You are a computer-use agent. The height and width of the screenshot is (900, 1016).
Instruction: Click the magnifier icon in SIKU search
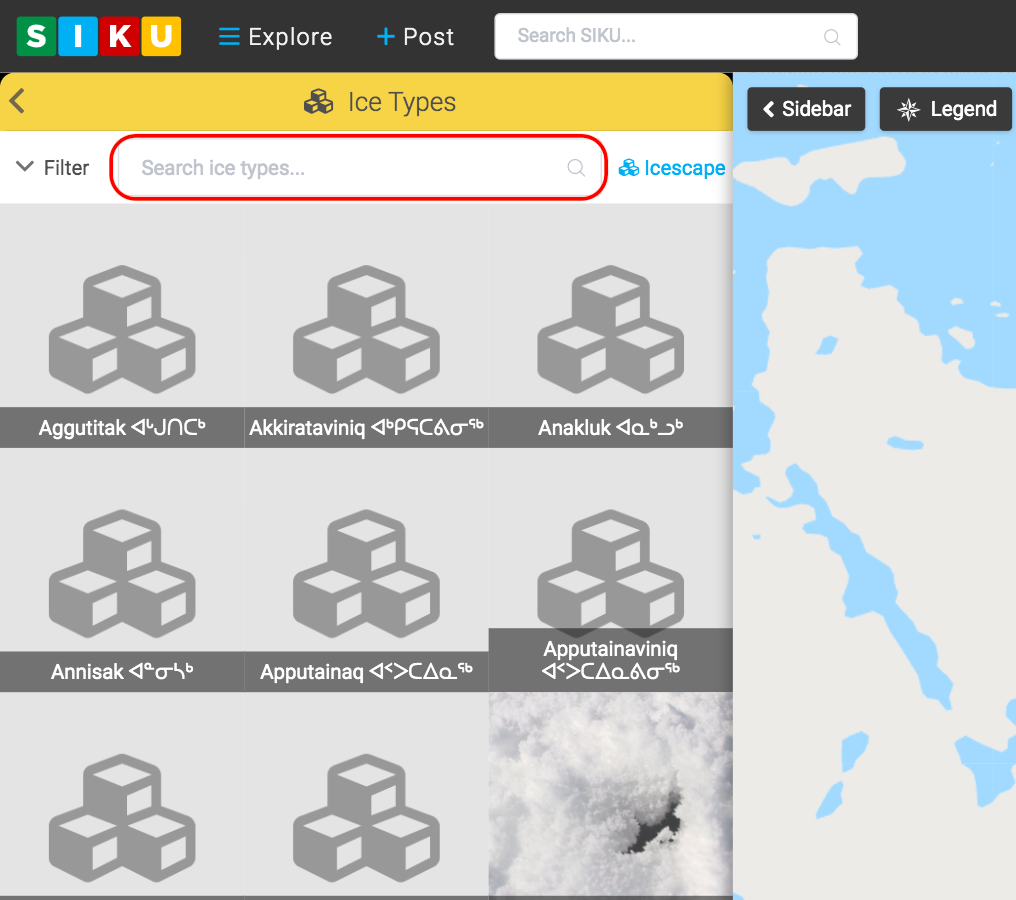coord(832,37)
